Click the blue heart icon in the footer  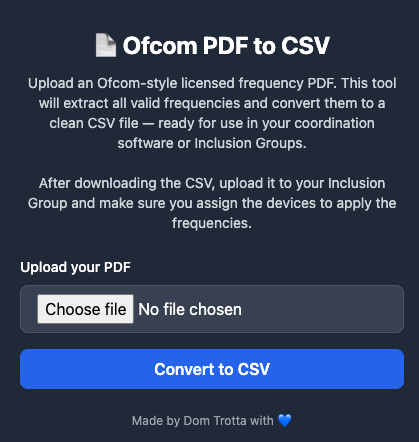coord(284,421)
